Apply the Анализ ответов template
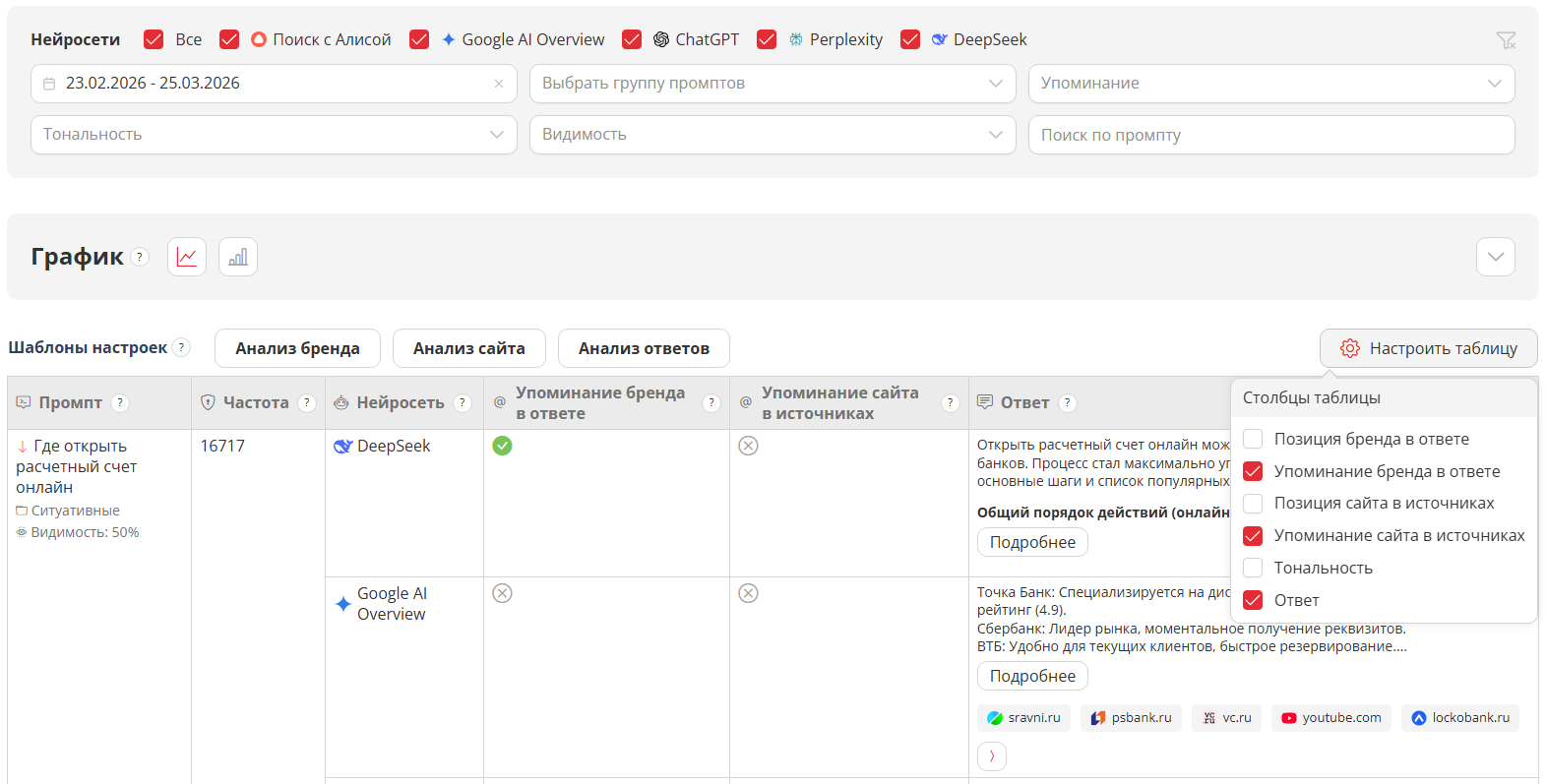The image size is (1546, 784). 643,348
